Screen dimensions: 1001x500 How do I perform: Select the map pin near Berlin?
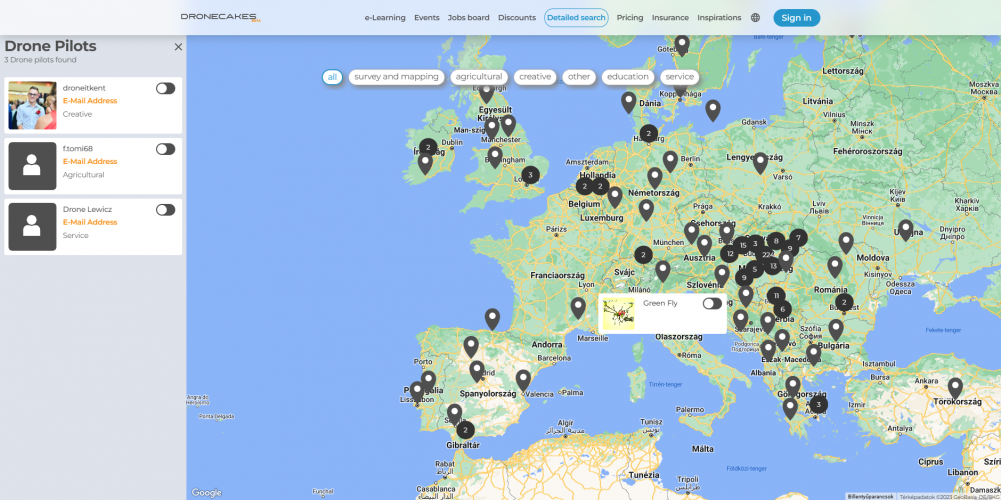(670, 162)
